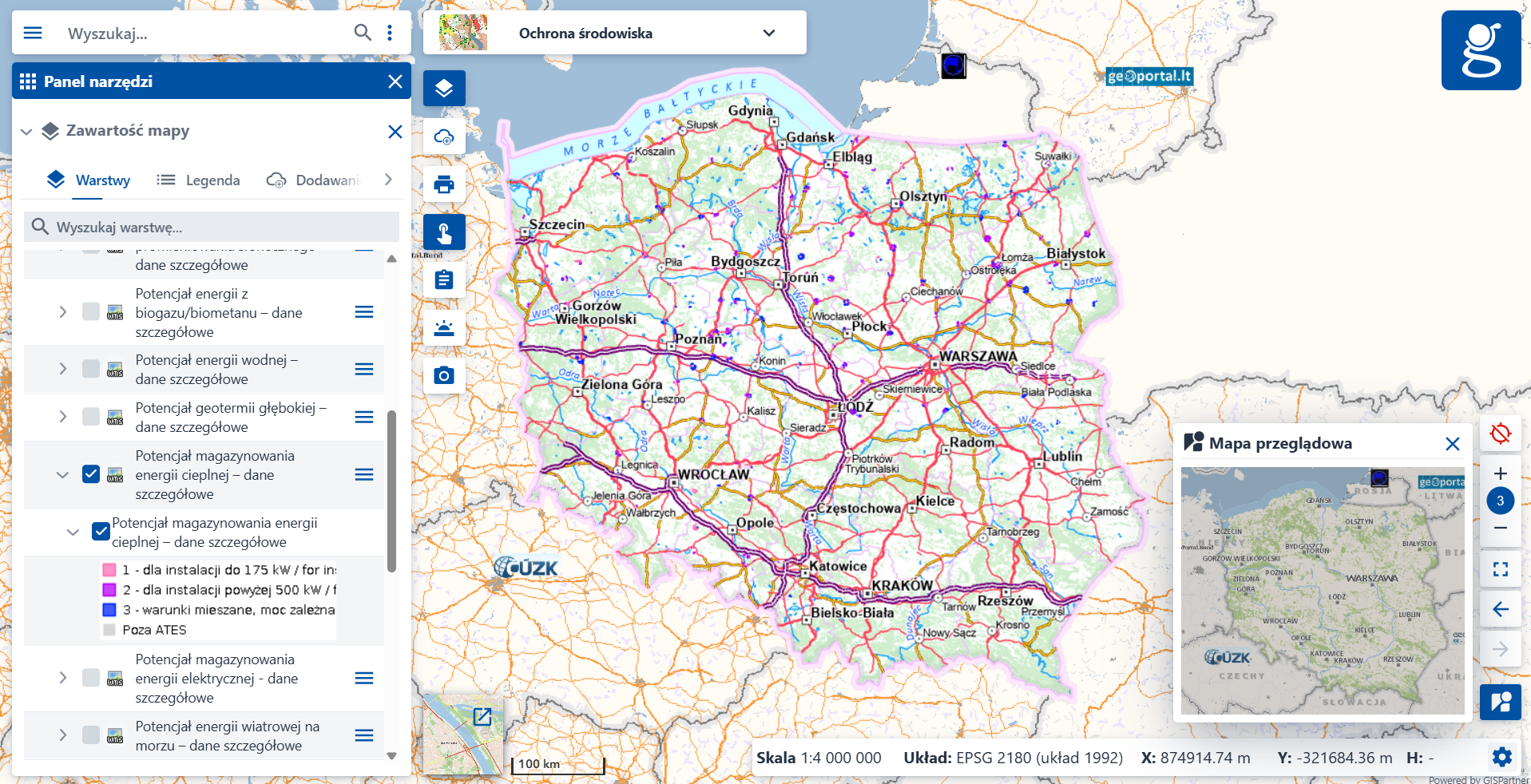Click pink swatch for instalacji do 175 kW
Screen dimensions: 1531x784
(109, 570)
